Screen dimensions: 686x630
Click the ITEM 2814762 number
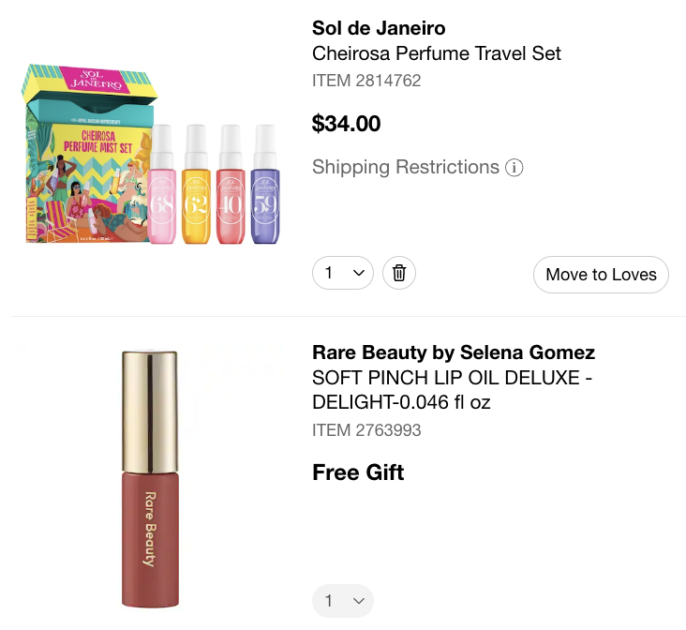click(x=366, y=80)
